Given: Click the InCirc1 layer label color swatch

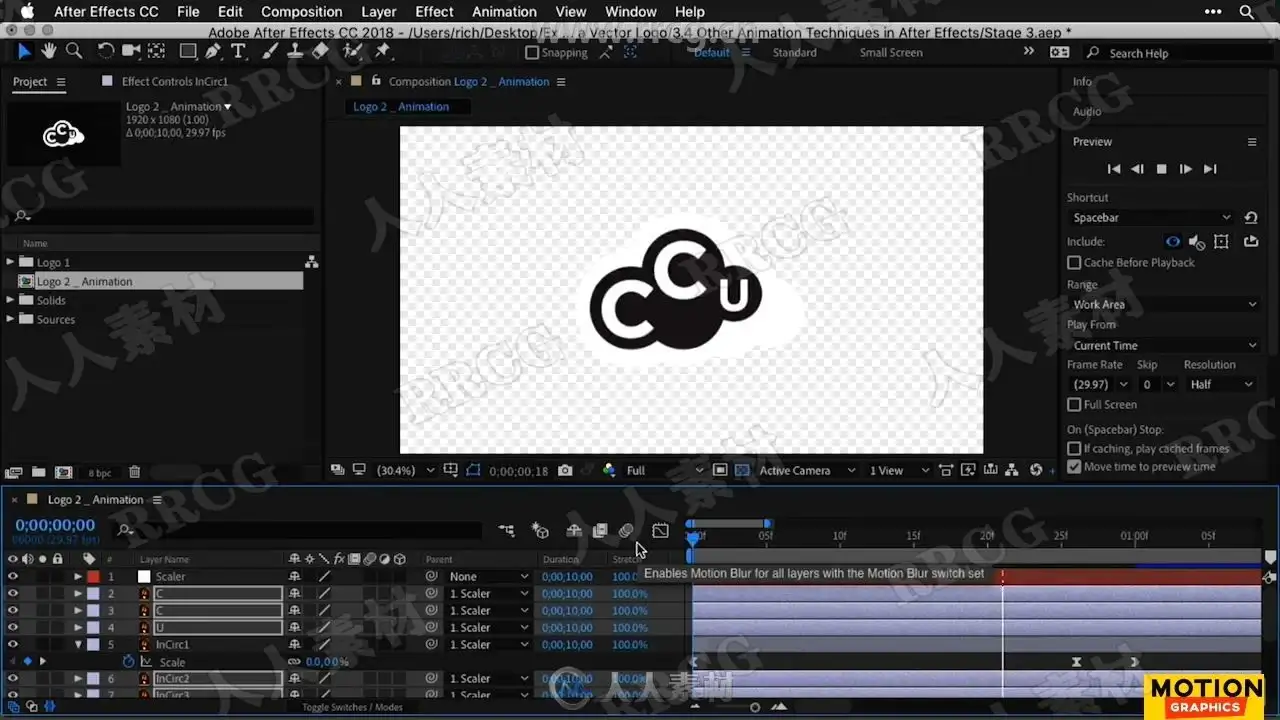Looking at the screenshot, I should [x=93, y=644].
